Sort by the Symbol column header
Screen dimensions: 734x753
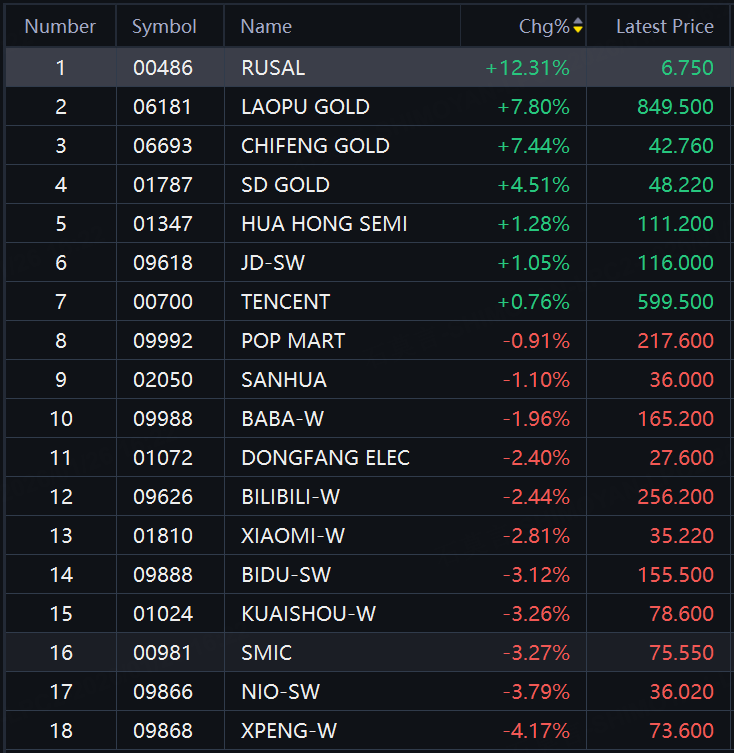coord(164,26)
